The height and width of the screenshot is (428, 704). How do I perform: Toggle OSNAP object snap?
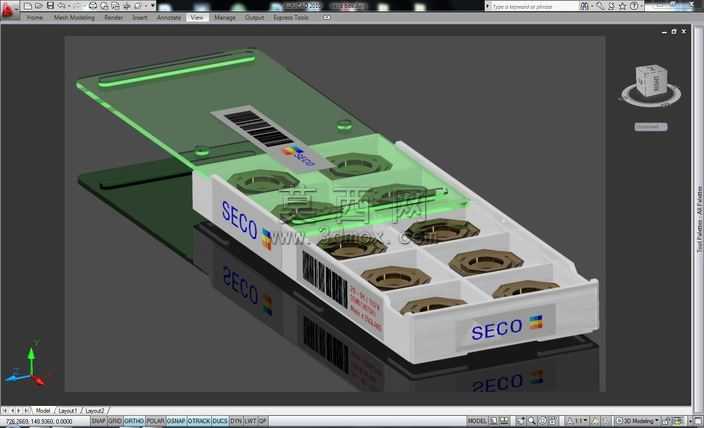176,421
